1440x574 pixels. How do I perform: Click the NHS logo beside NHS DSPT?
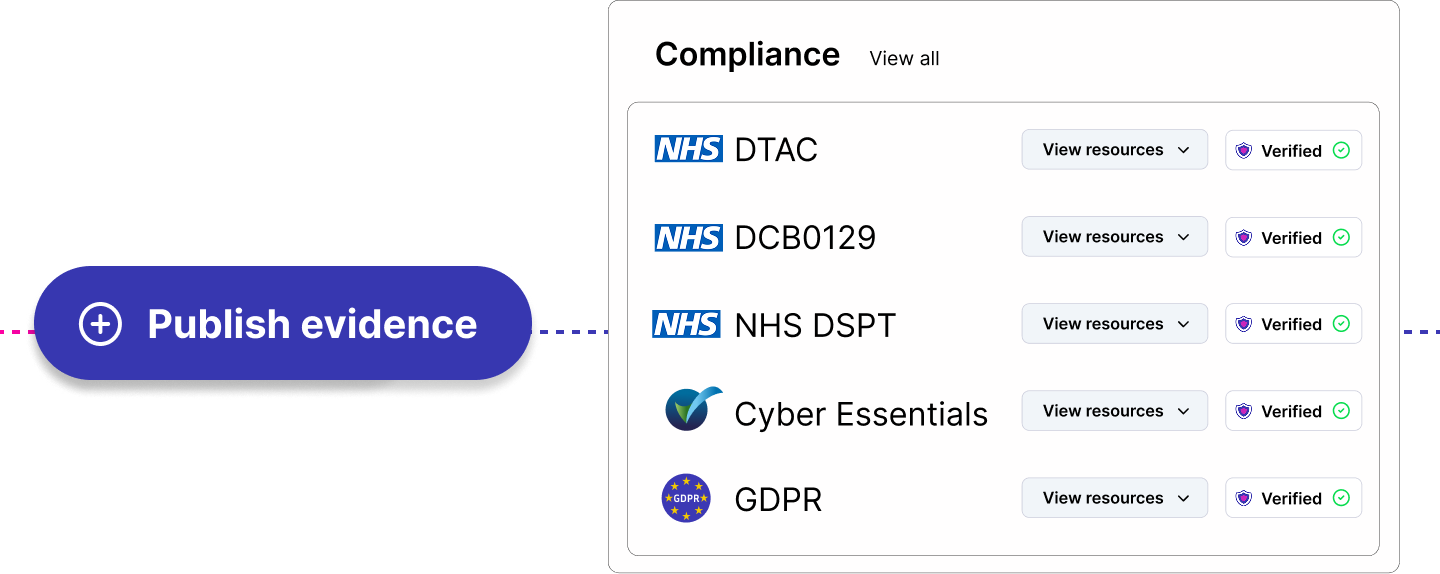tap(686, 324)
